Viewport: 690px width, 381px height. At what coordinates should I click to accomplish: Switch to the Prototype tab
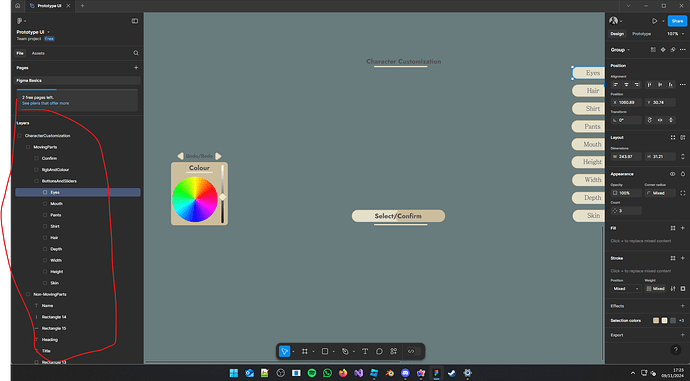(x=642, y=34)
